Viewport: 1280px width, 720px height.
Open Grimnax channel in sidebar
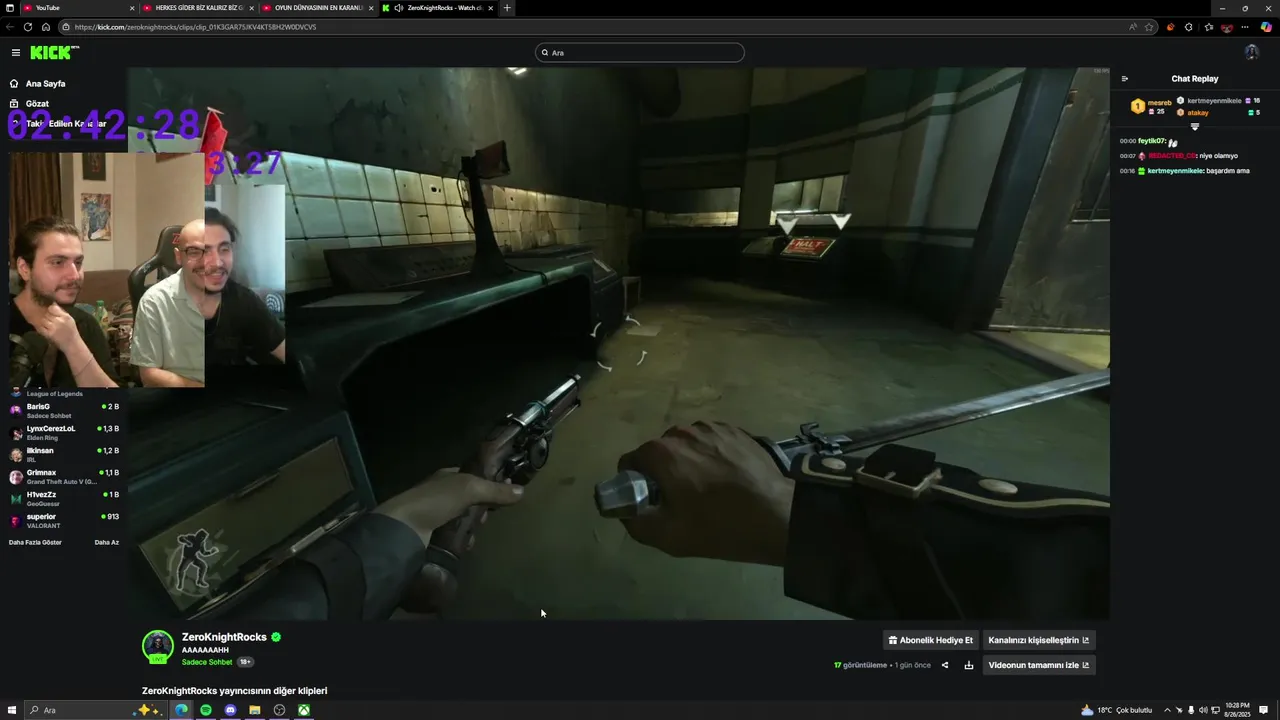[x=63, y=476]
